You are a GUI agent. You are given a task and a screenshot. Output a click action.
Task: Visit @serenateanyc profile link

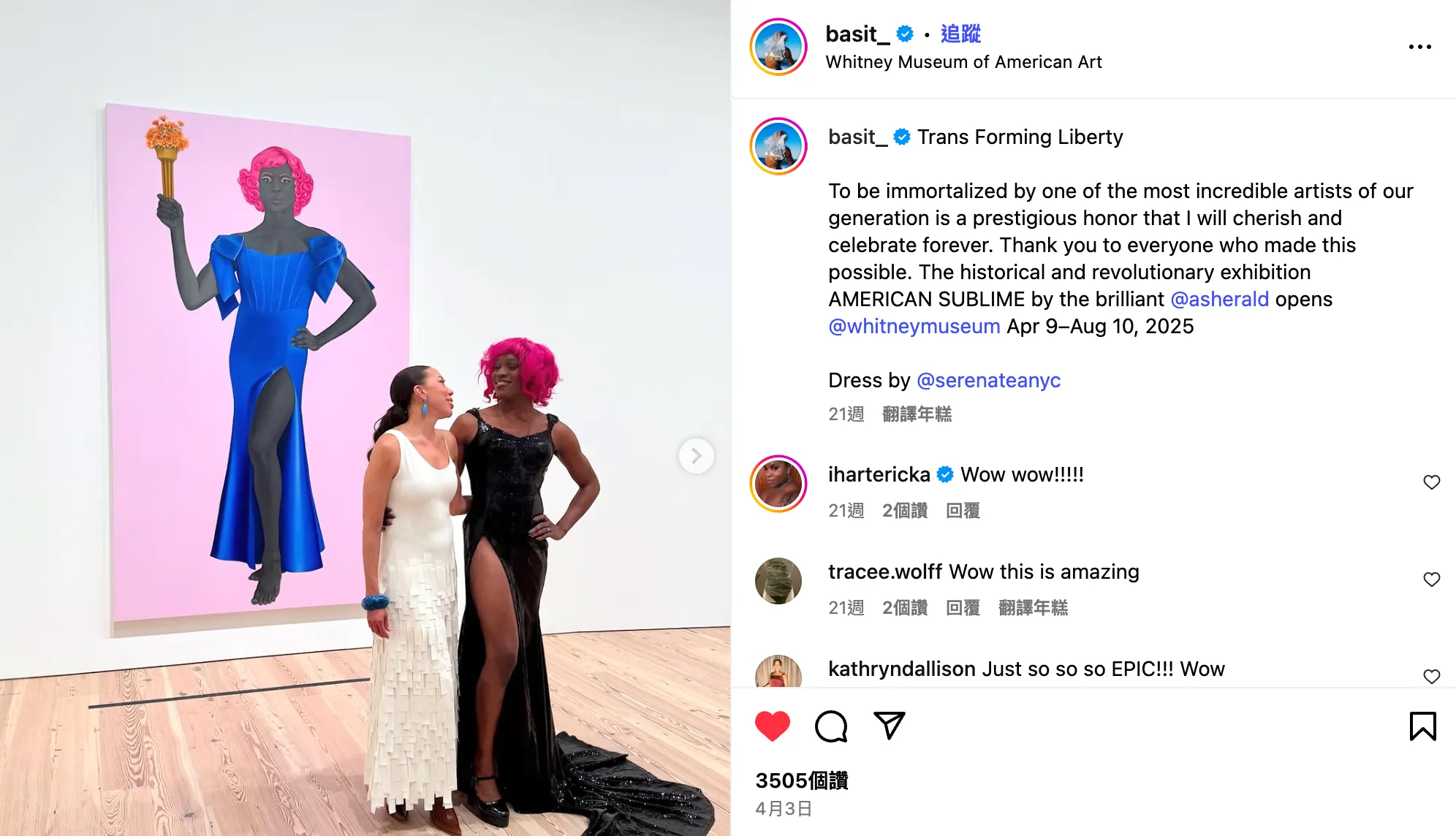[x=988, y=380]
